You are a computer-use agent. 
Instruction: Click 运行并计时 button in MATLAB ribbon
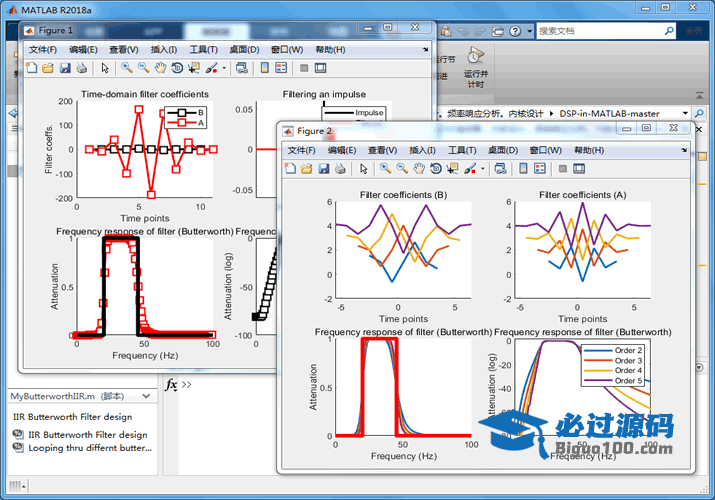point(476,67)
